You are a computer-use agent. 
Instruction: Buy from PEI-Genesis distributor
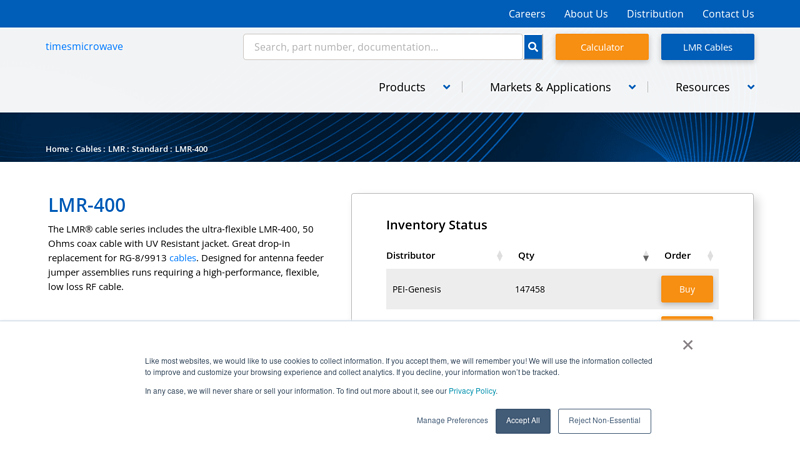click(686, 289)
